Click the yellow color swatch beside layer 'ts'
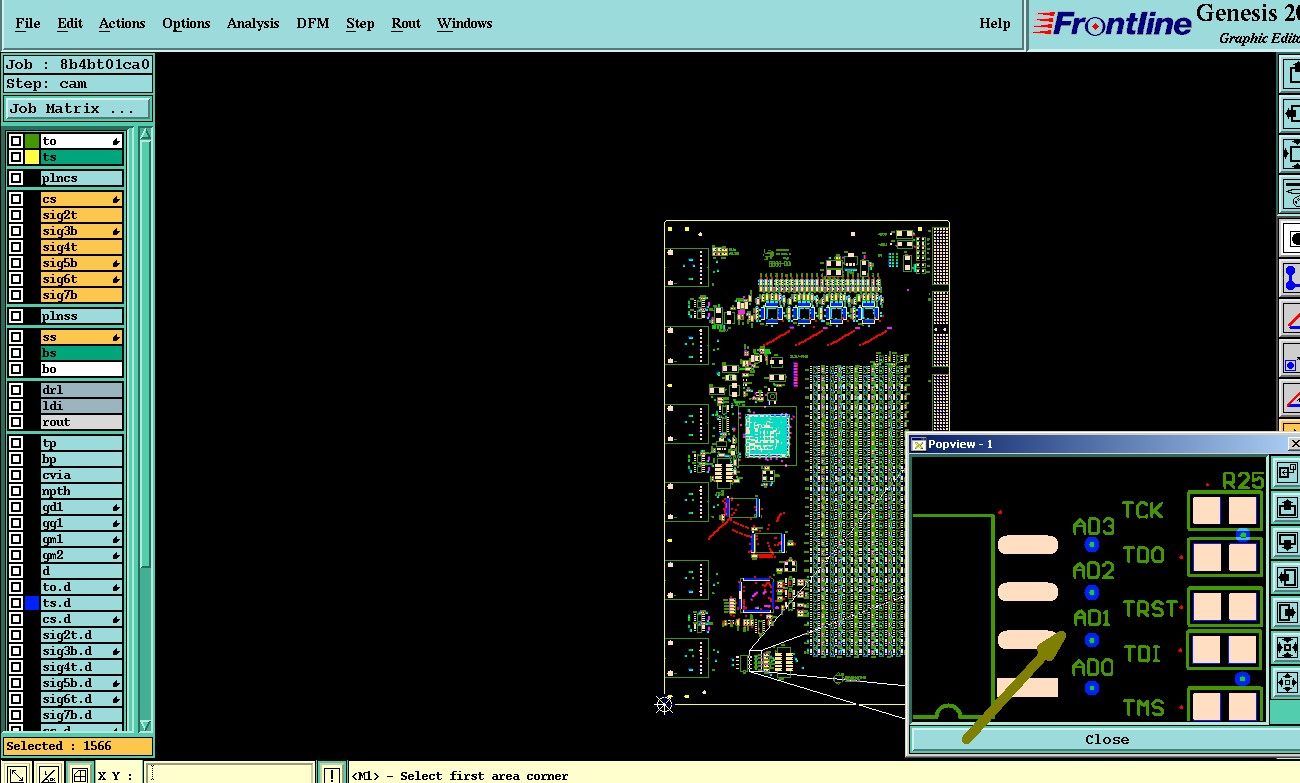The height and width of the screenshot is (783, 1300). (32, 157)
